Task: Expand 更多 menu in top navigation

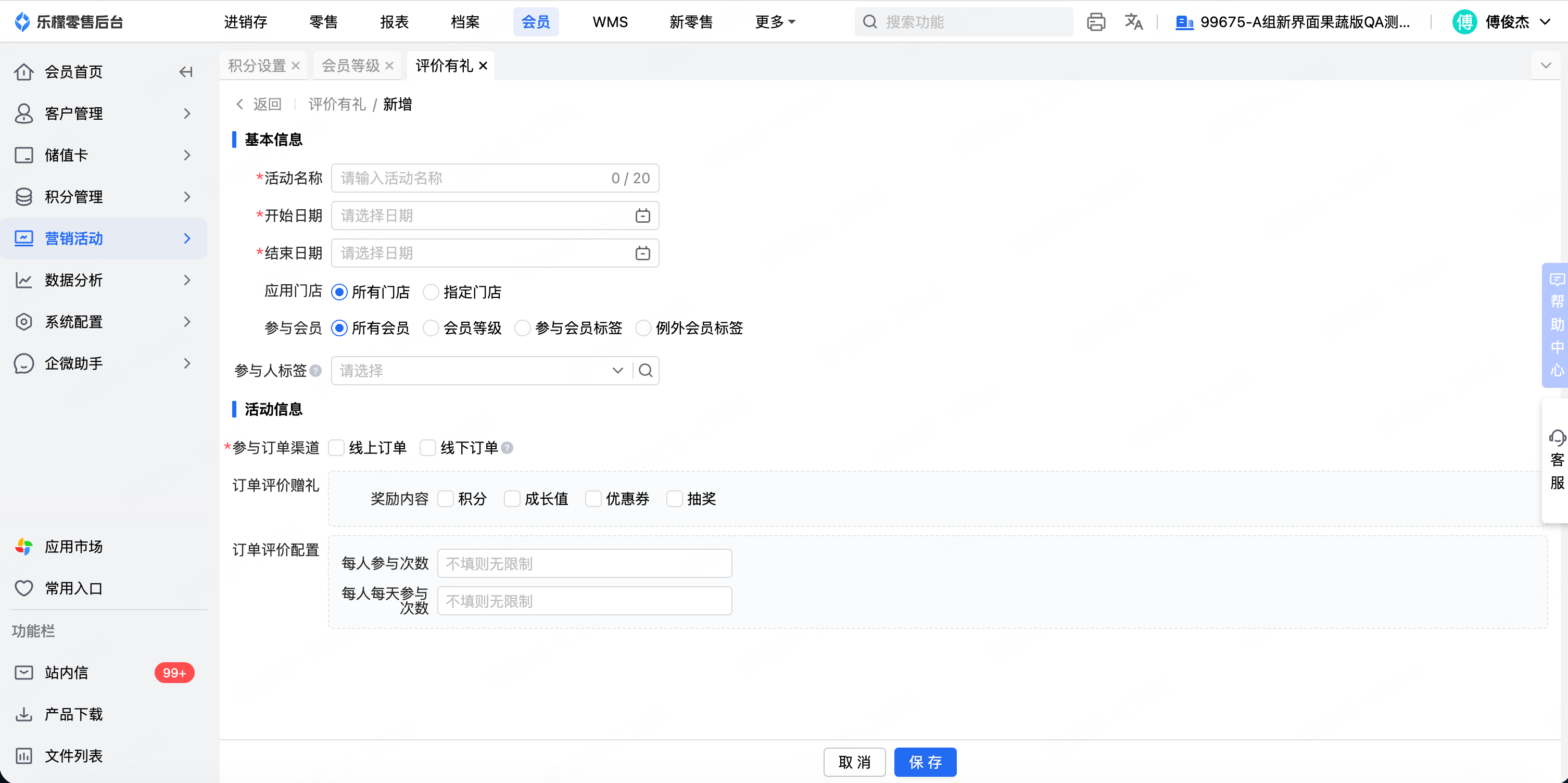Action: coord(774,22)
